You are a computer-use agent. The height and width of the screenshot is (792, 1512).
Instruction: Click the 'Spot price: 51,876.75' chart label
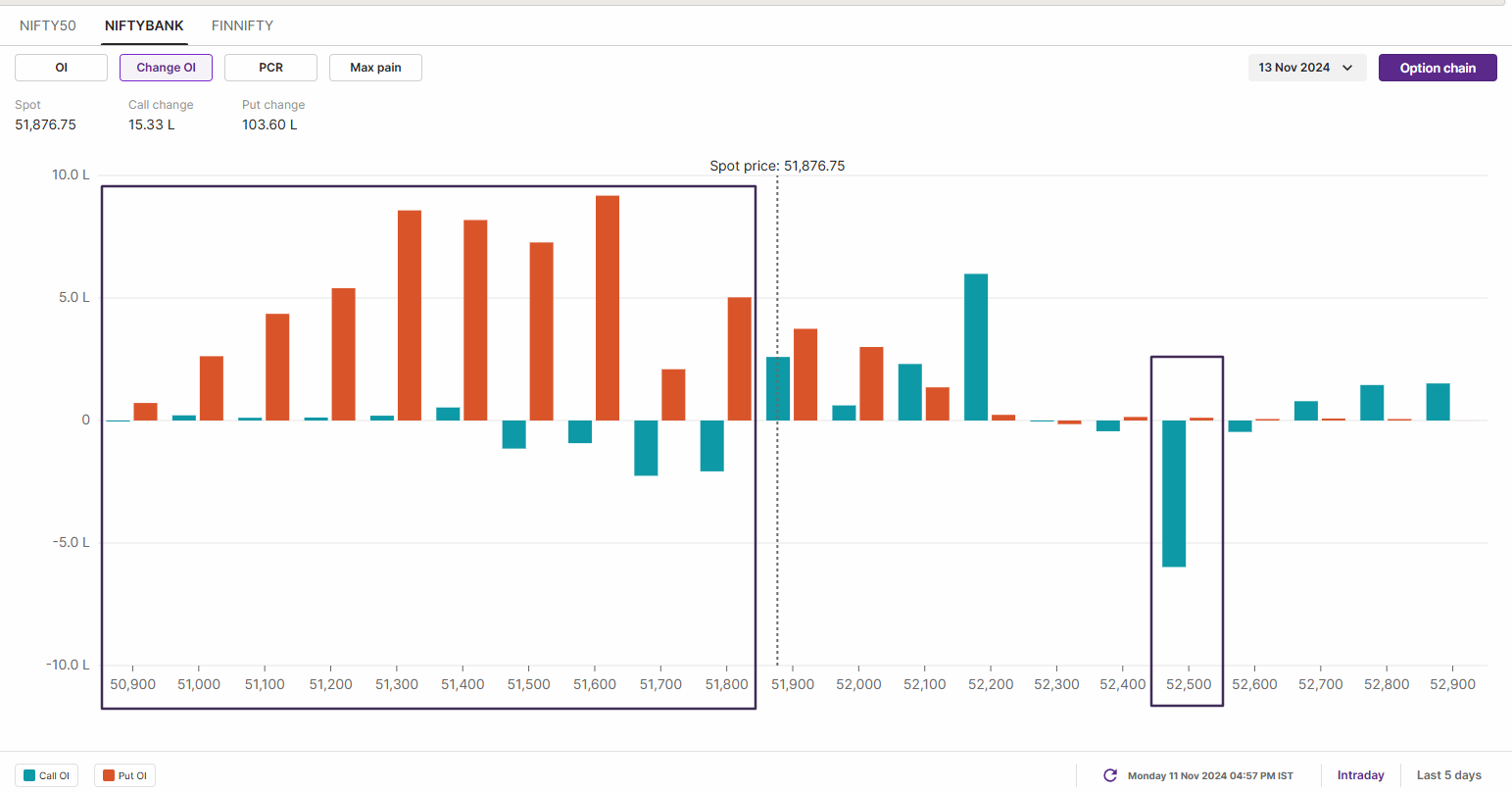(777, 166)
